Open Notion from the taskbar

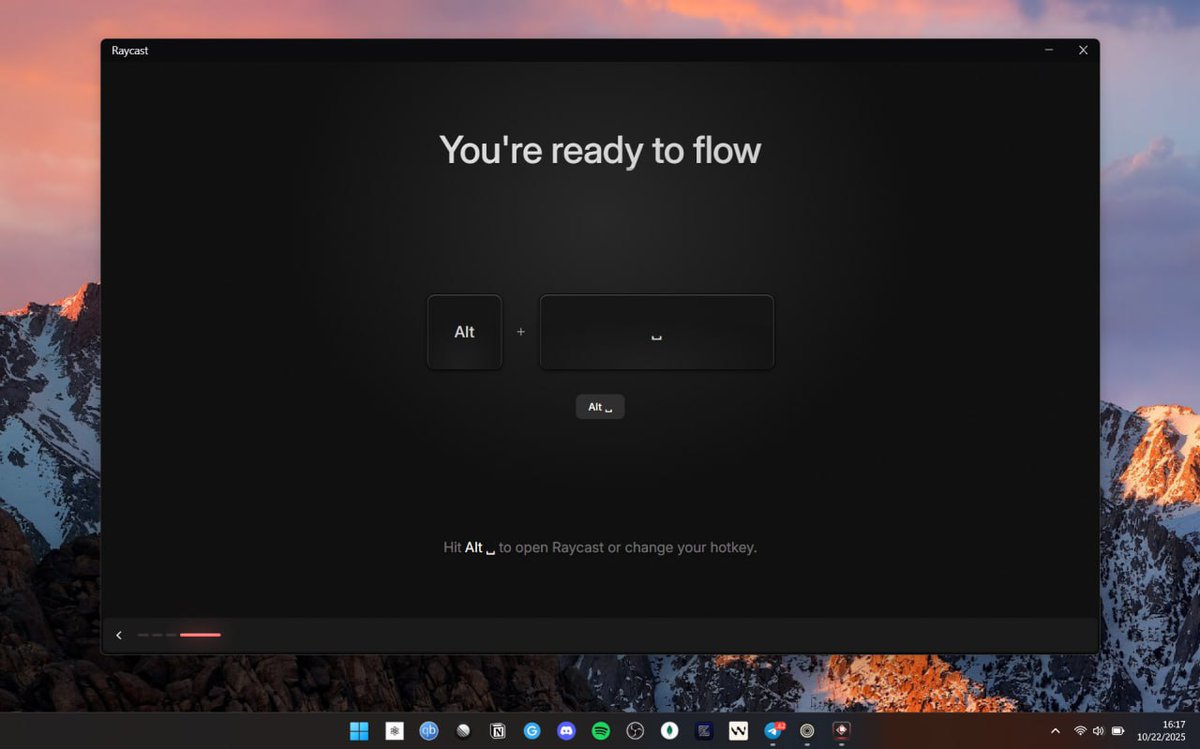click(x=497, y=731)
